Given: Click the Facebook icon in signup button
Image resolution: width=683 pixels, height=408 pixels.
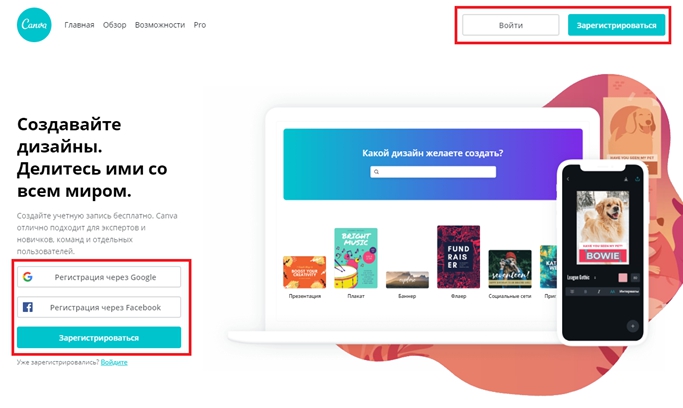Looking at the screenshot, I should [x=27, y=307].
